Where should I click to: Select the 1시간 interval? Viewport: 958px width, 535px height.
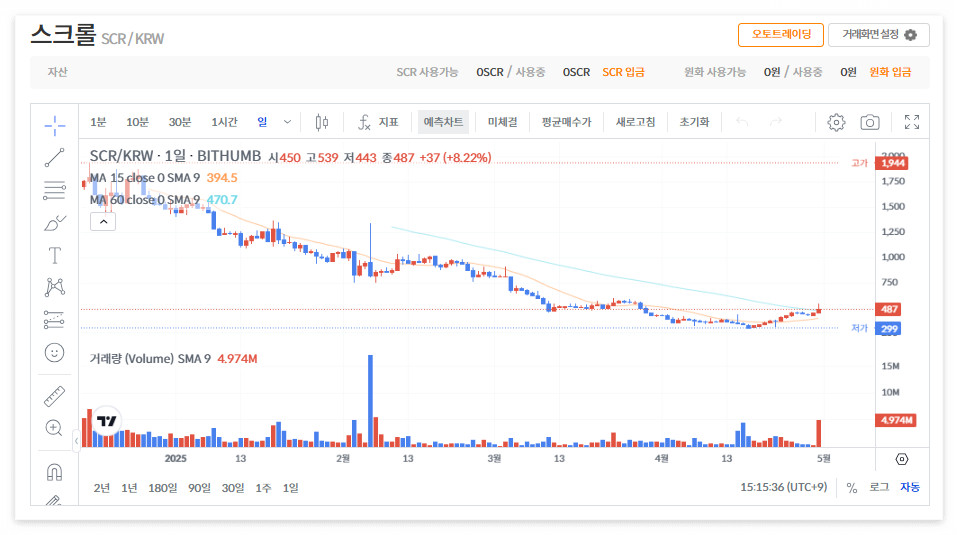coord(224,122)
